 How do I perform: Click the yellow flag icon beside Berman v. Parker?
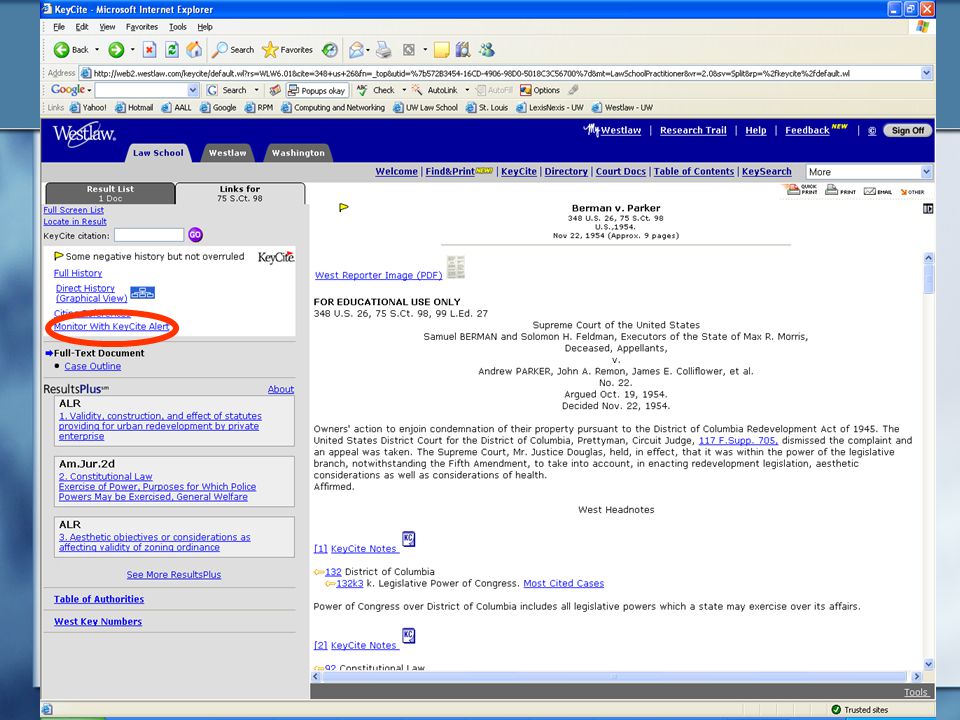pos(344,208)
